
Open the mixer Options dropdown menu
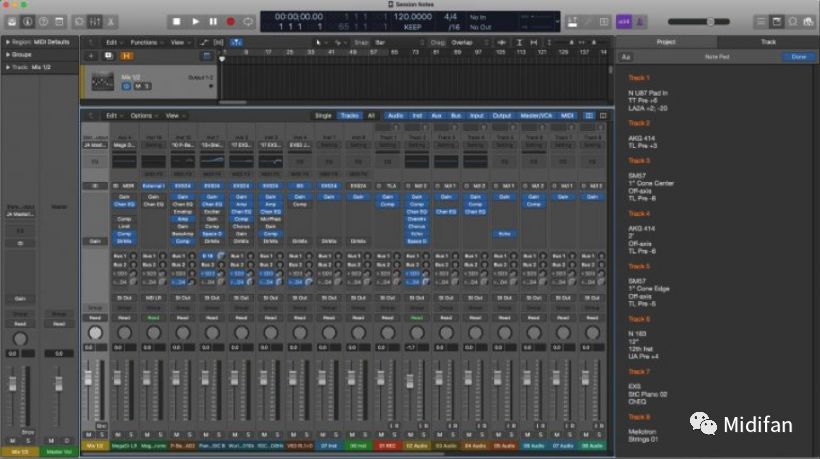[x=141, y=116]
